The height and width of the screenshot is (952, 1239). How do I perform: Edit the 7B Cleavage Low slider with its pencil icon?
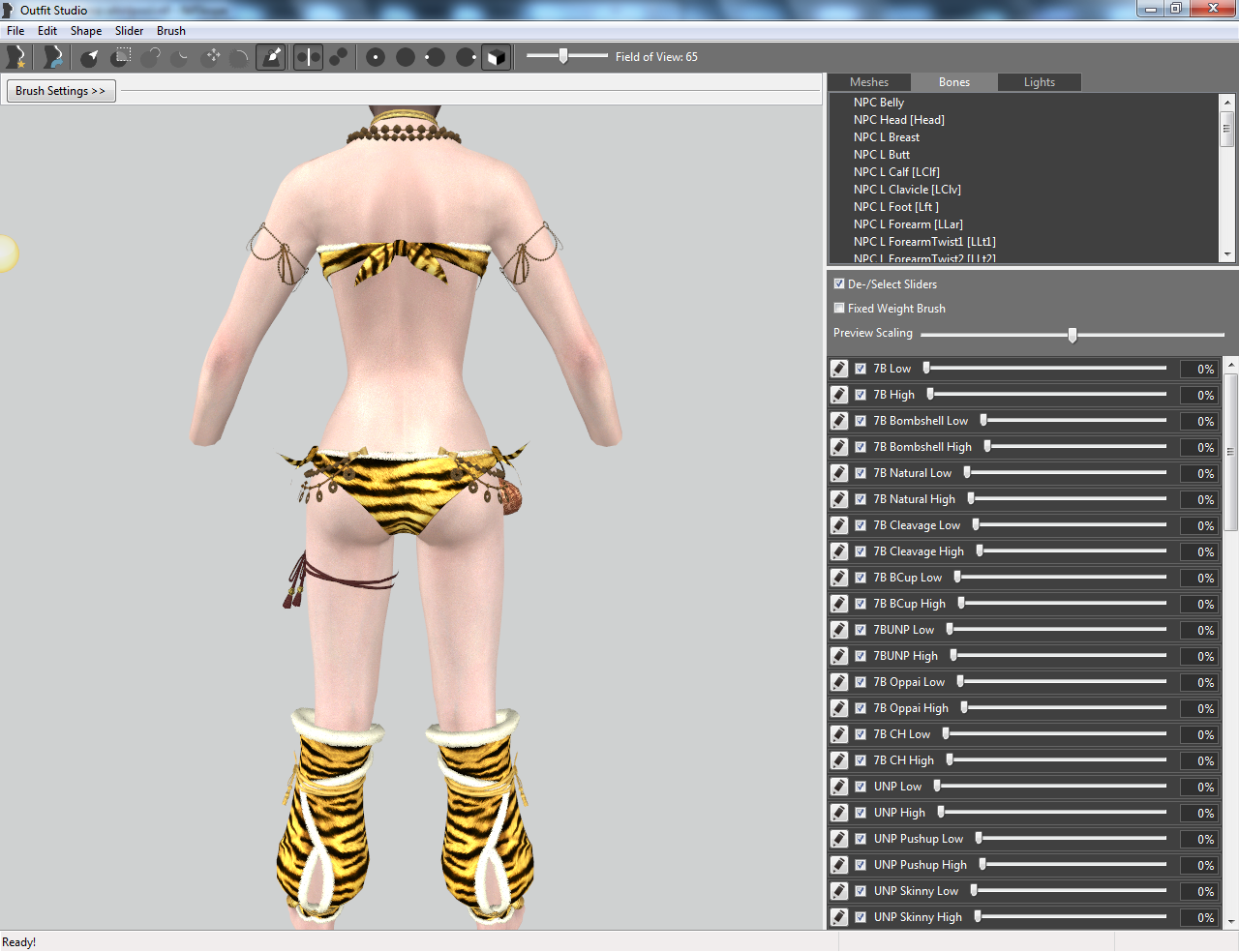pos(839,525)
